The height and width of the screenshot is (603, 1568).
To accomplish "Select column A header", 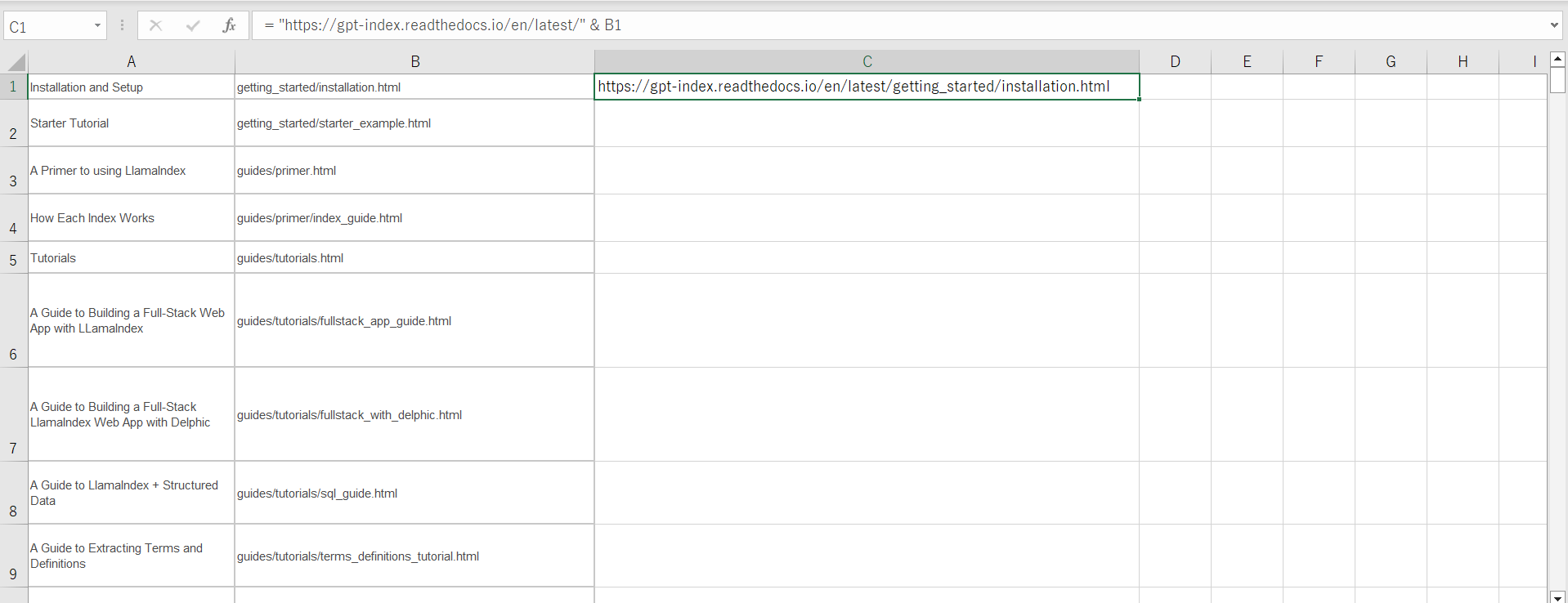I will [x=131, y=62].
